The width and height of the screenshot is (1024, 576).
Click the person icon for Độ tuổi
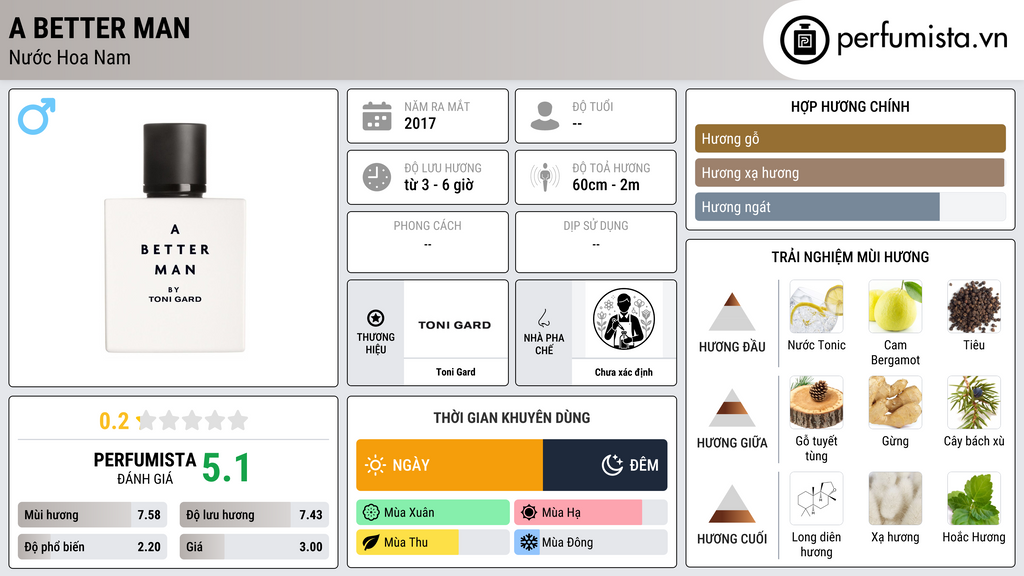[545, 116]
